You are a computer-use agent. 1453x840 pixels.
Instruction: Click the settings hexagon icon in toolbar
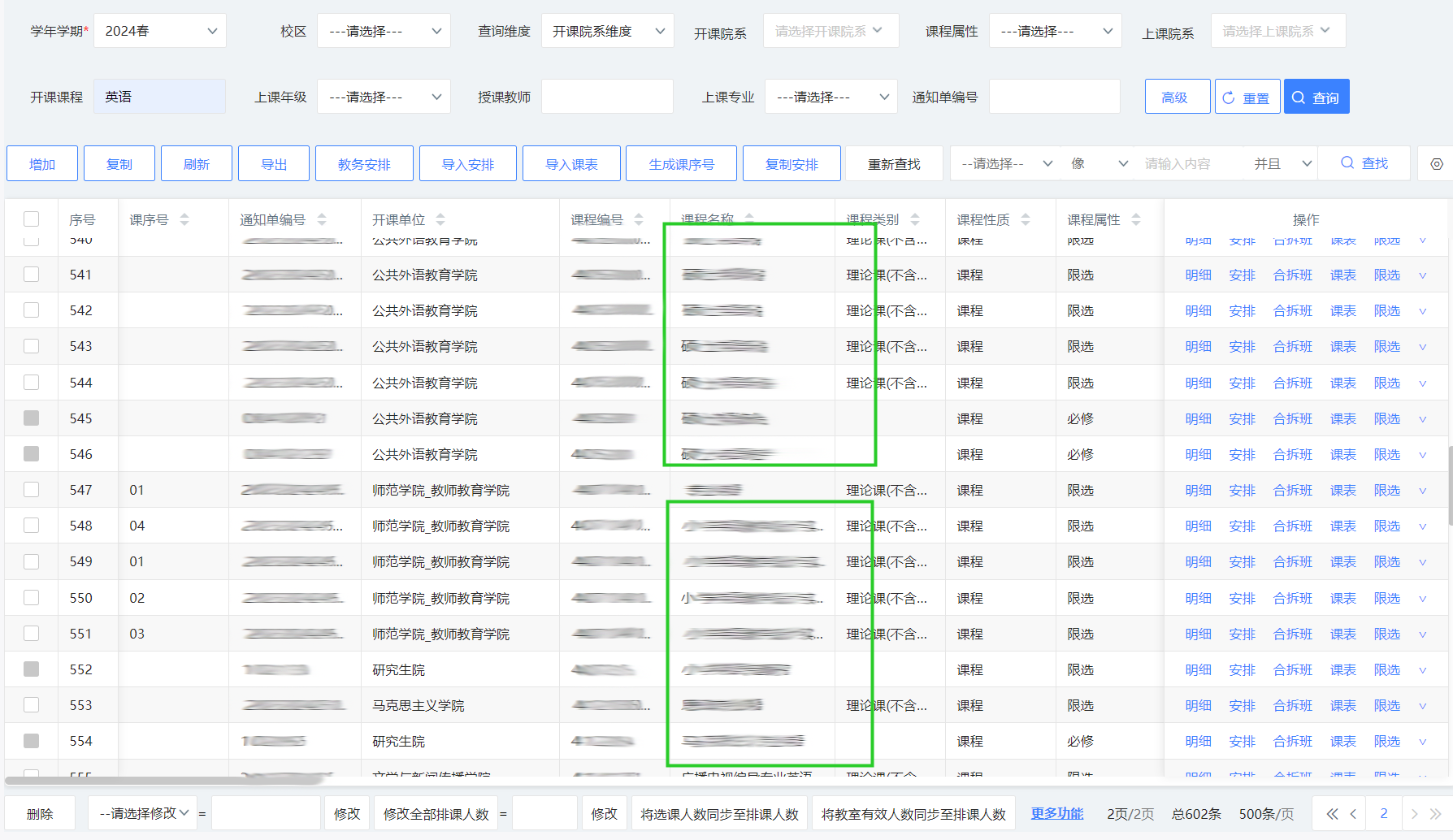(x=1436, y=164)
